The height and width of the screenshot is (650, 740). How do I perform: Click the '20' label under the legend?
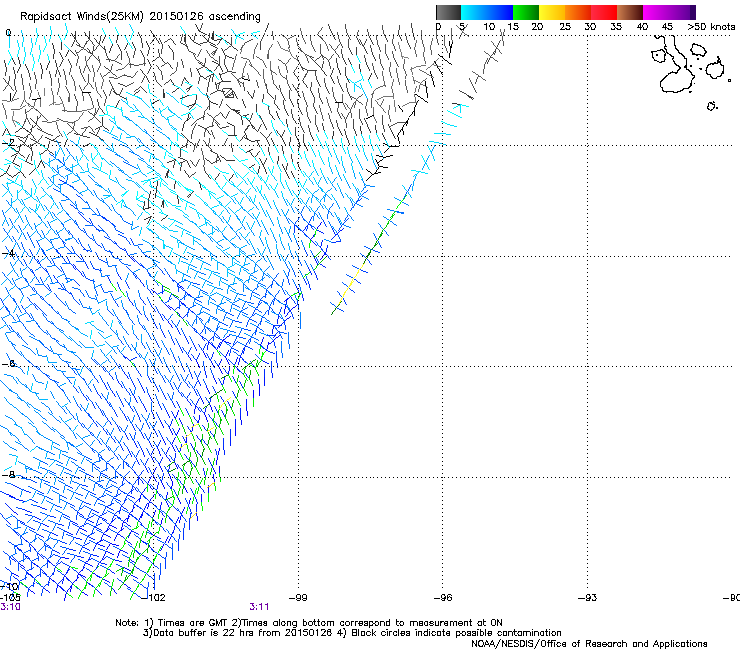click(537, 27)
